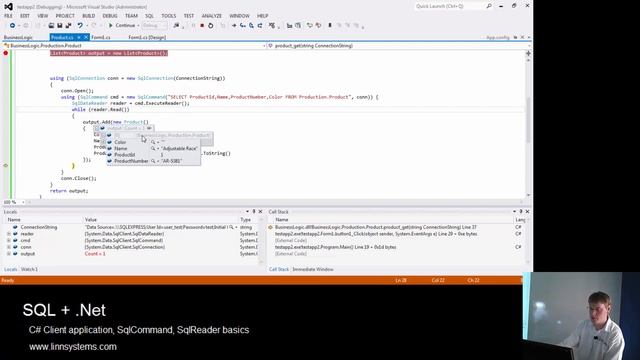Select the ProductId row in the datatip
The image size is (640, 360).
pyautogui.click(x=153, y=155)
